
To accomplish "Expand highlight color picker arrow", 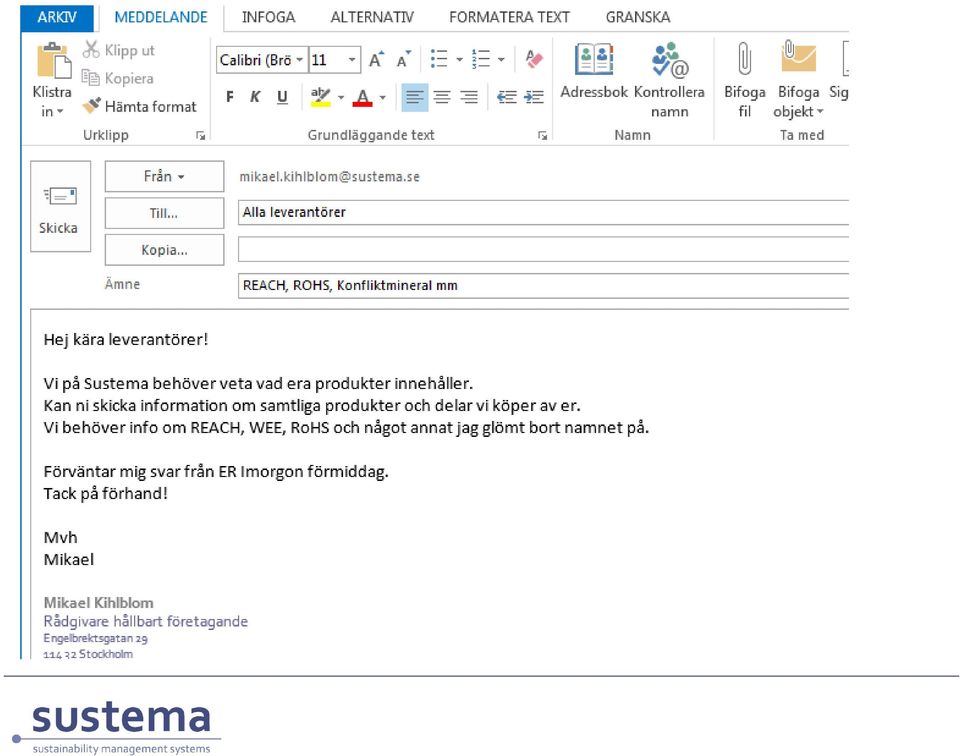I will point(341,97).
